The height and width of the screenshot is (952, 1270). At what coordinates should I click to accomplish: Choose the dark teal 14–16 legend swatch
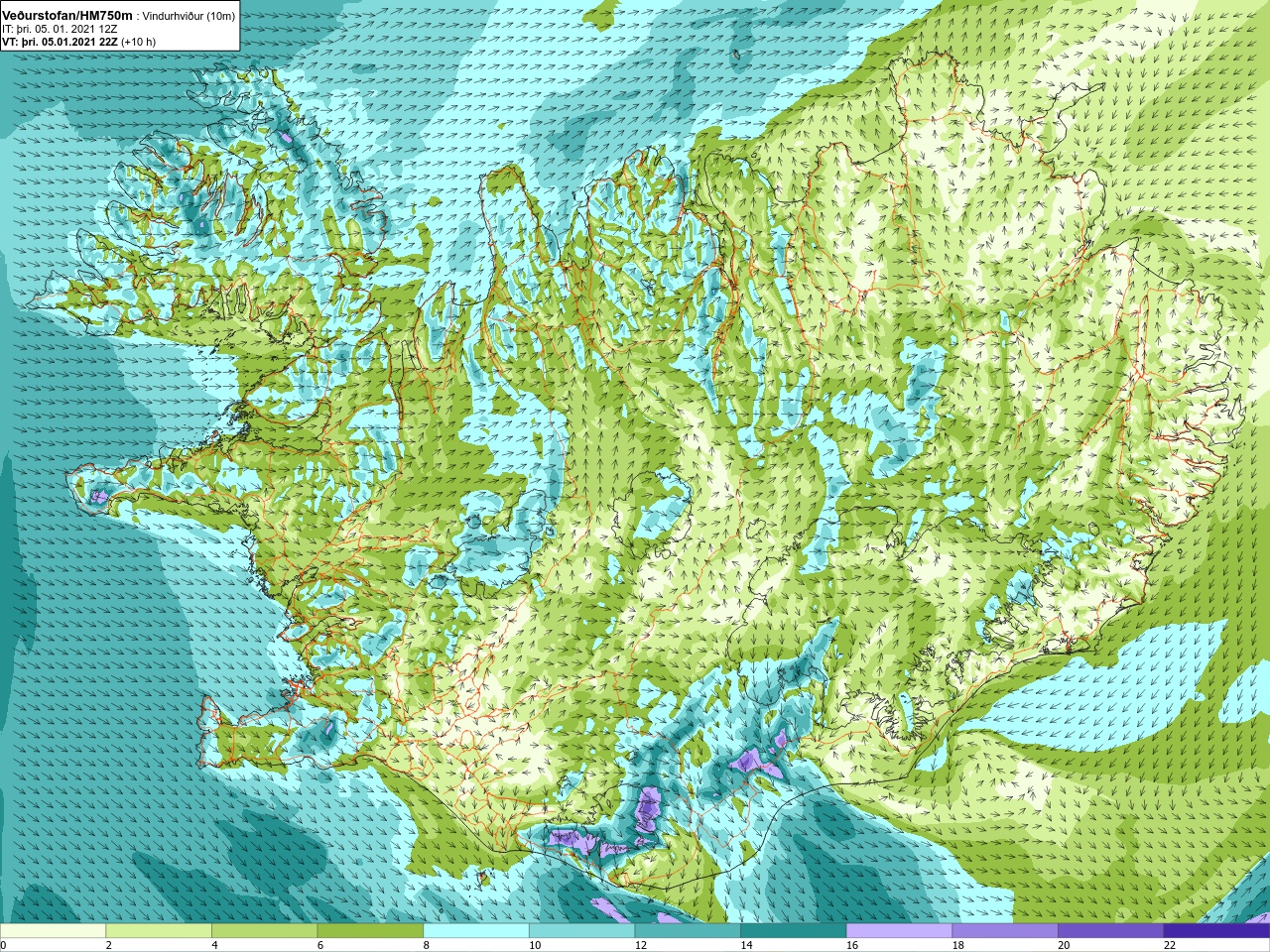[x=794, y=931]
